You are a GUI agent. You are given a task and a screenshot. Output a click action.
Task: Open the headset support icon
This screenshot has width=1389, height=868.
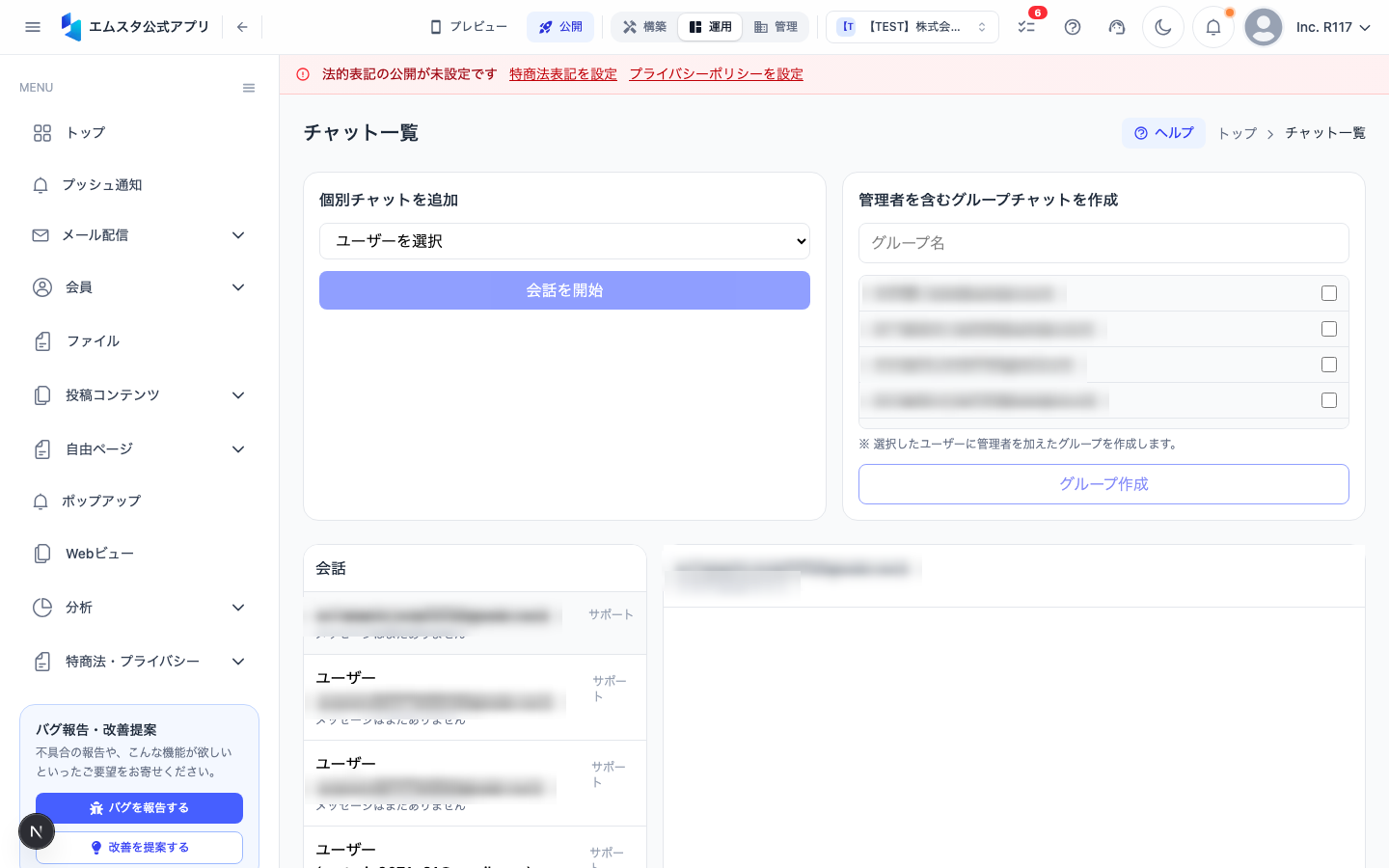point(1117,27)
